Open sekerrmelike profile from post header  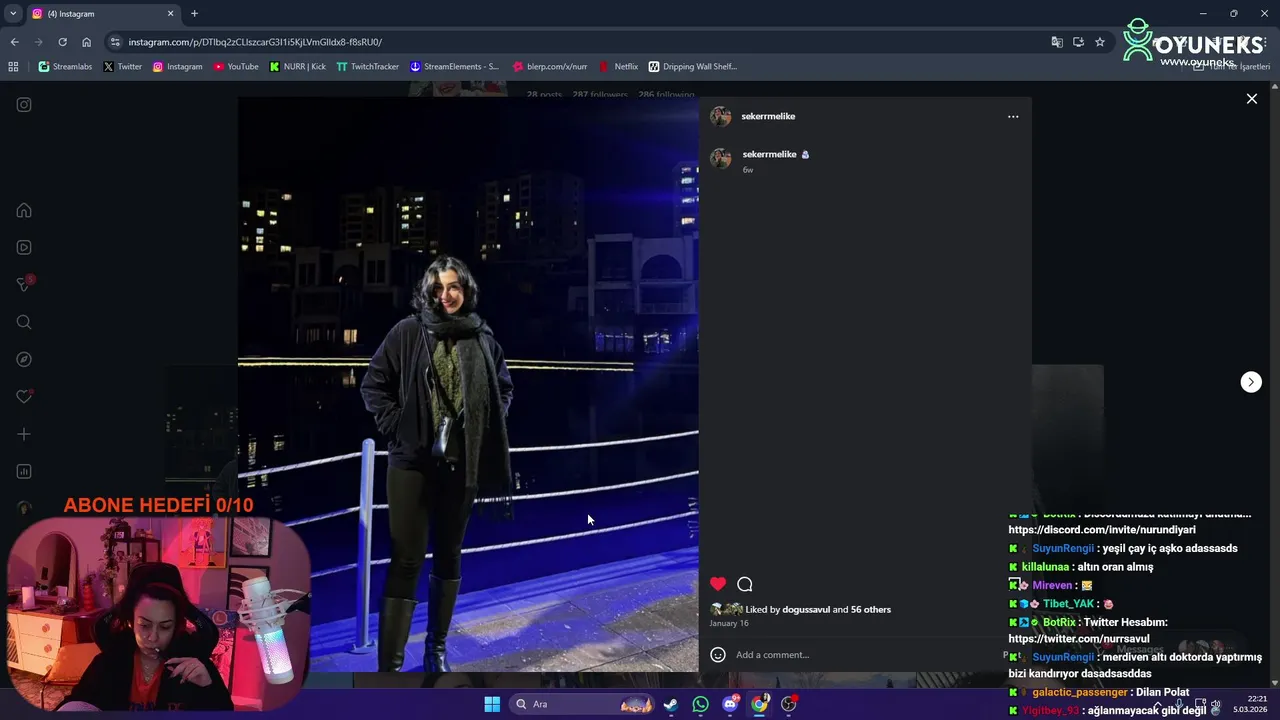click(x=768, y=116)
